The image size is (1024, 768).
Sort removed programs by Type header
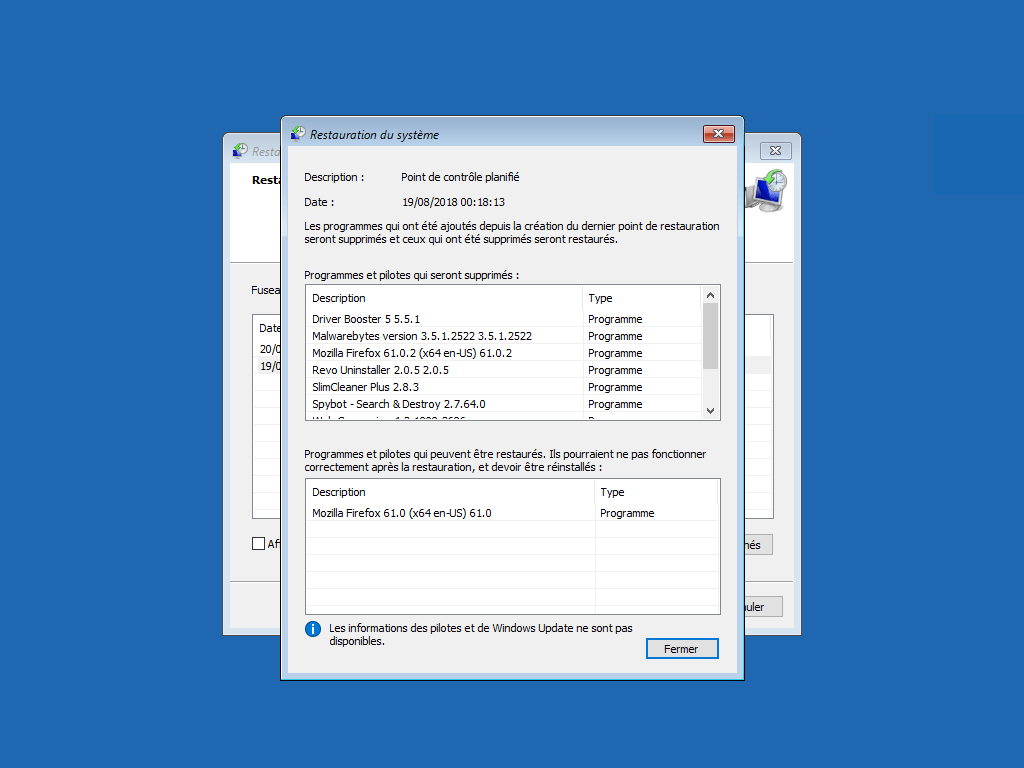[x=641, y=298]
